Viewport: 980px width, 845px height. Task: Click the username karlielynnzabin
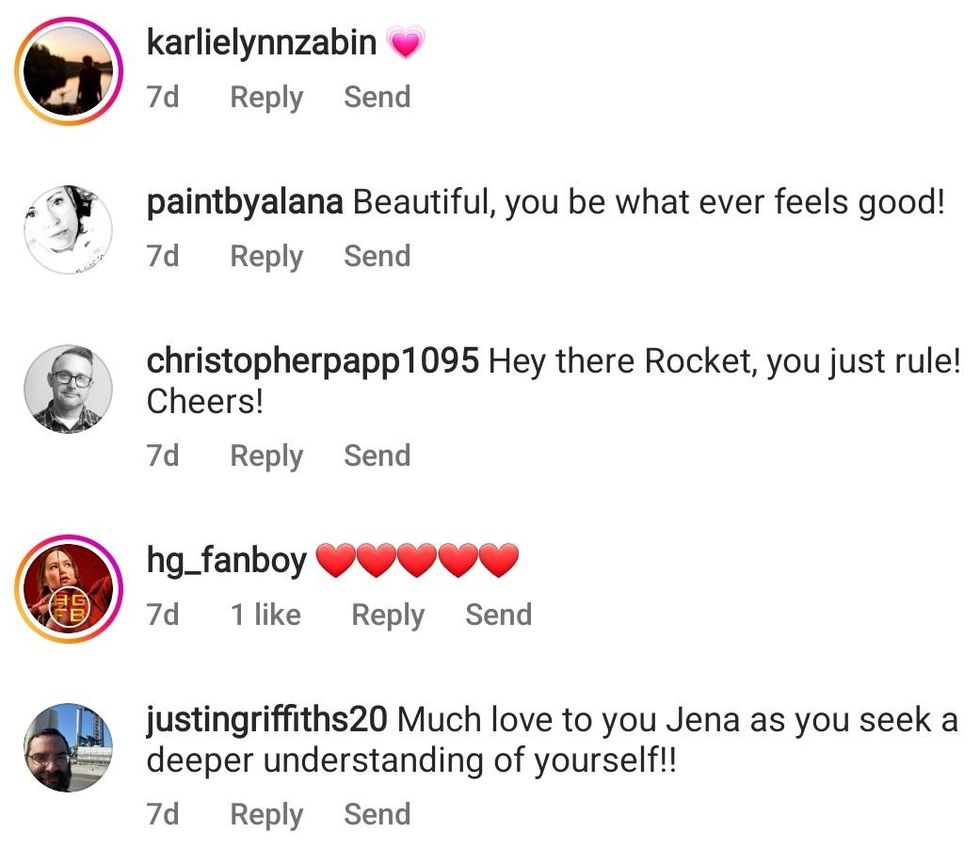(261, 43)
